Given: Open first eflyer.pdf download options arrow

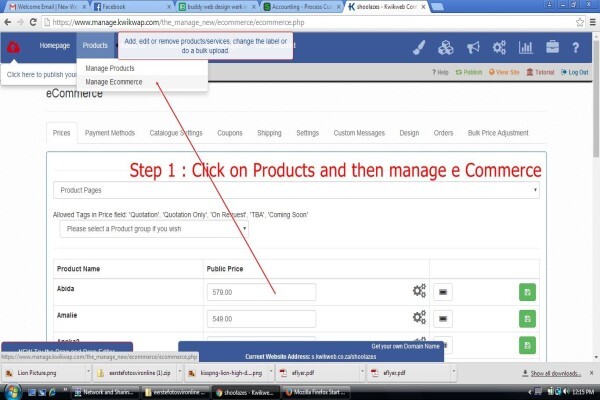Looking at the screenshot, I should coord(362,372).
